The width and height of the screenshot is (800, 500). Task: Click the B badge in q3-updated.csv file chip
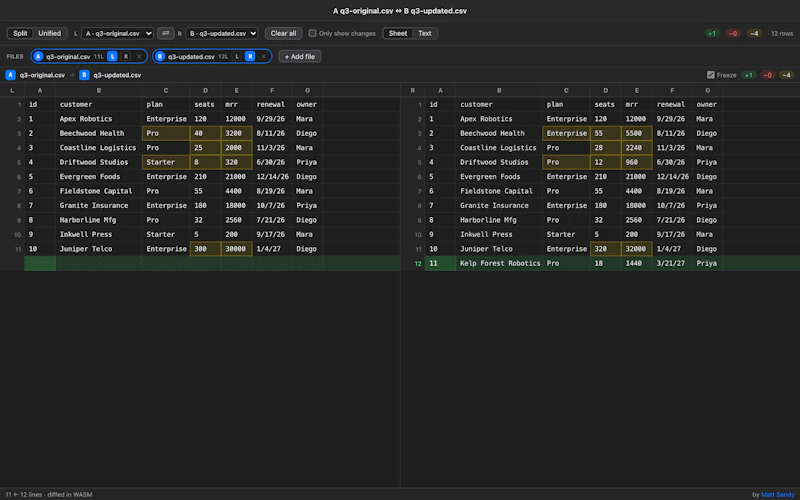[160, 57]
